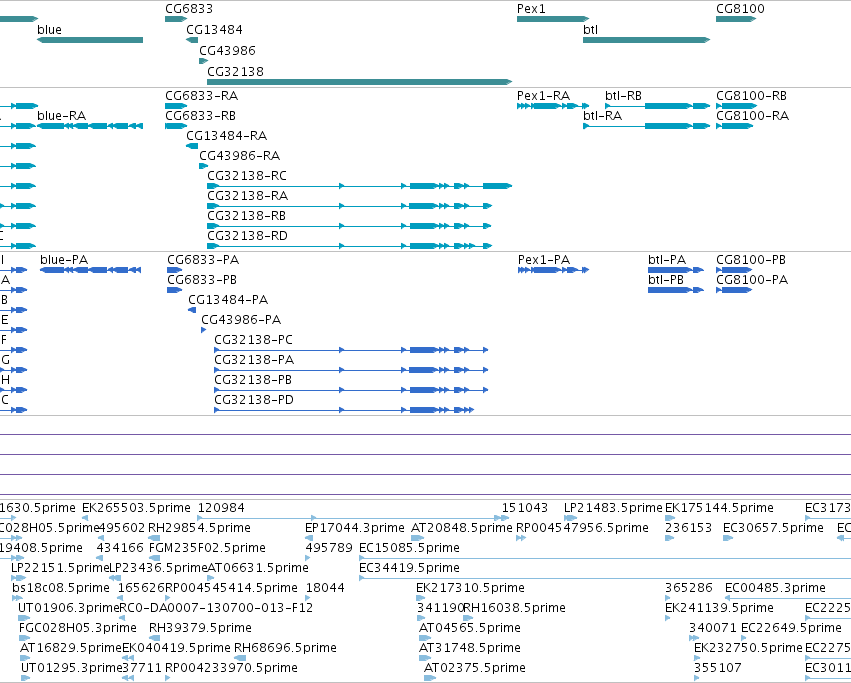Click the 'CG32138-PD' protein label
Viewport: 851px width, 683px height.
(254, 401)
